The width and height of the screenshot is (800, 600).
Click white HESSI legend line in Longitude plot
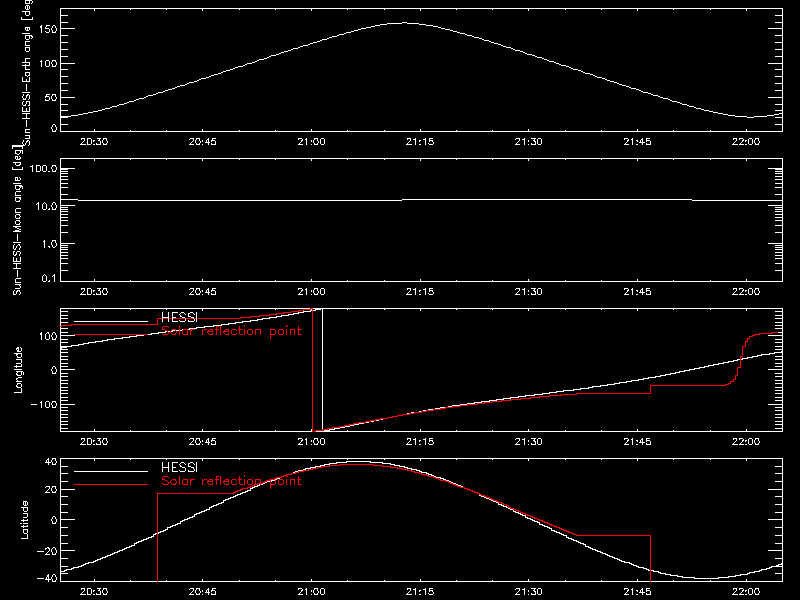(111, 321)
